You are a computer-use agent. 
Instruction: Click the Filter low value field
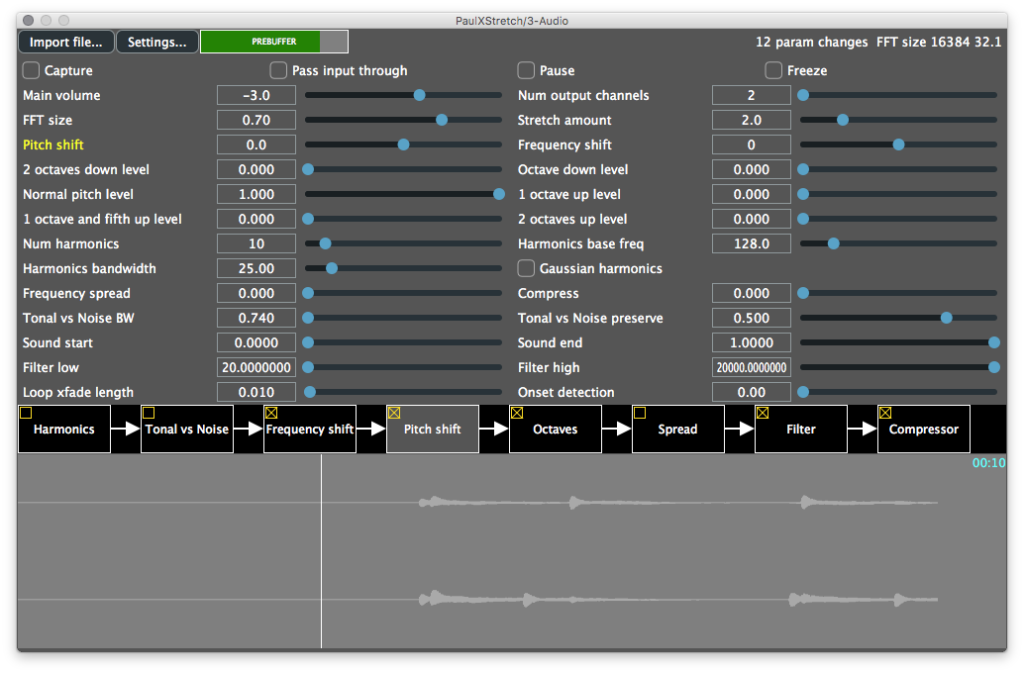click(256, 368)
